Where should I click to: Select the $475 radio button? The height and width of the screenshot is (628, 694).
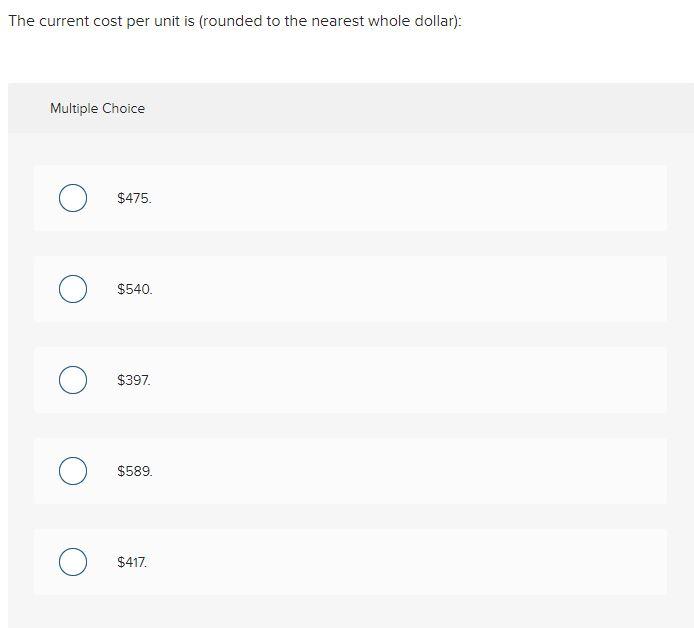(x=73, y=198)
